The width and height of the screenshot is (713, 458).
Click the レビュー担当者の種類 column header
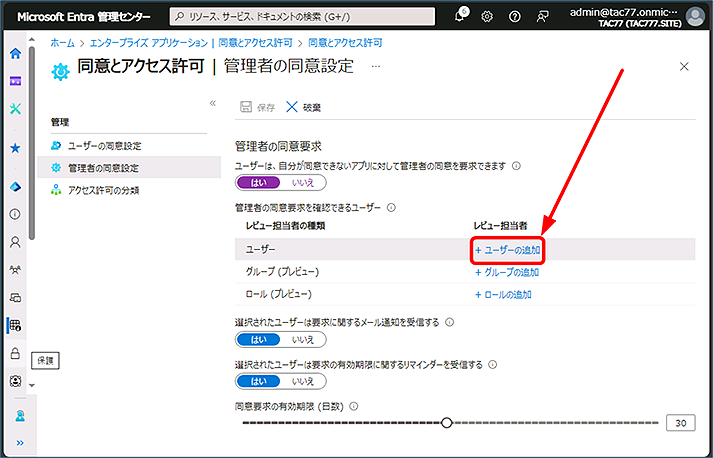click(x=285, y=226)
